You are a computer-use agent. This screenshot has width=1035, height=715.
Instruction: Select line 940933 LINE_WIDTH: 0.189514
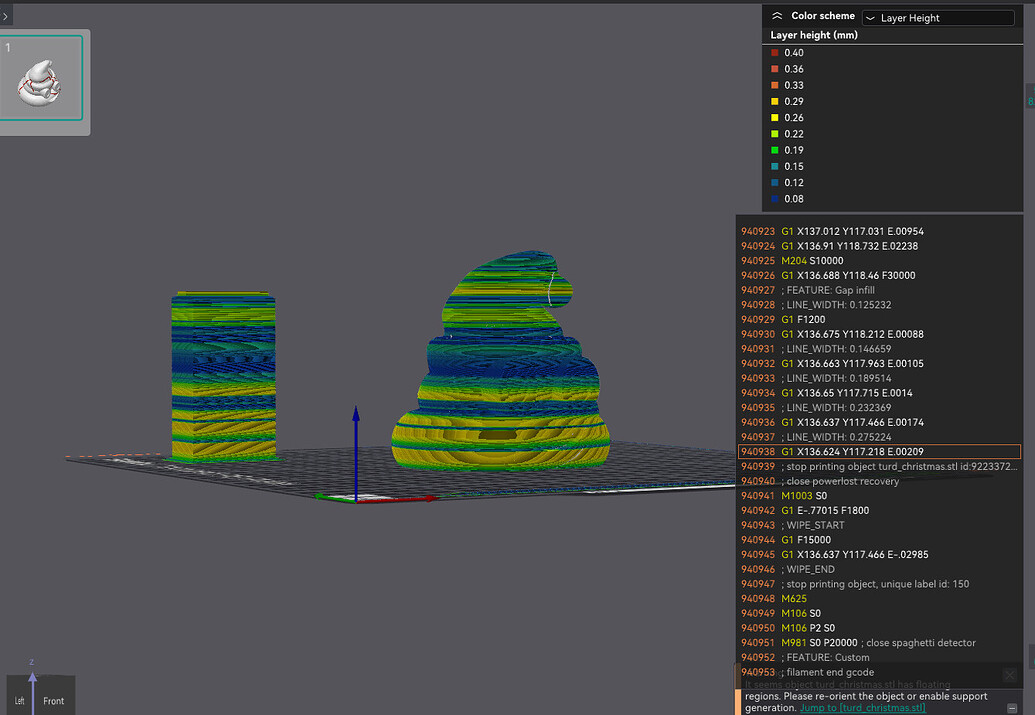pyautogui.click(x=879, y=378)
